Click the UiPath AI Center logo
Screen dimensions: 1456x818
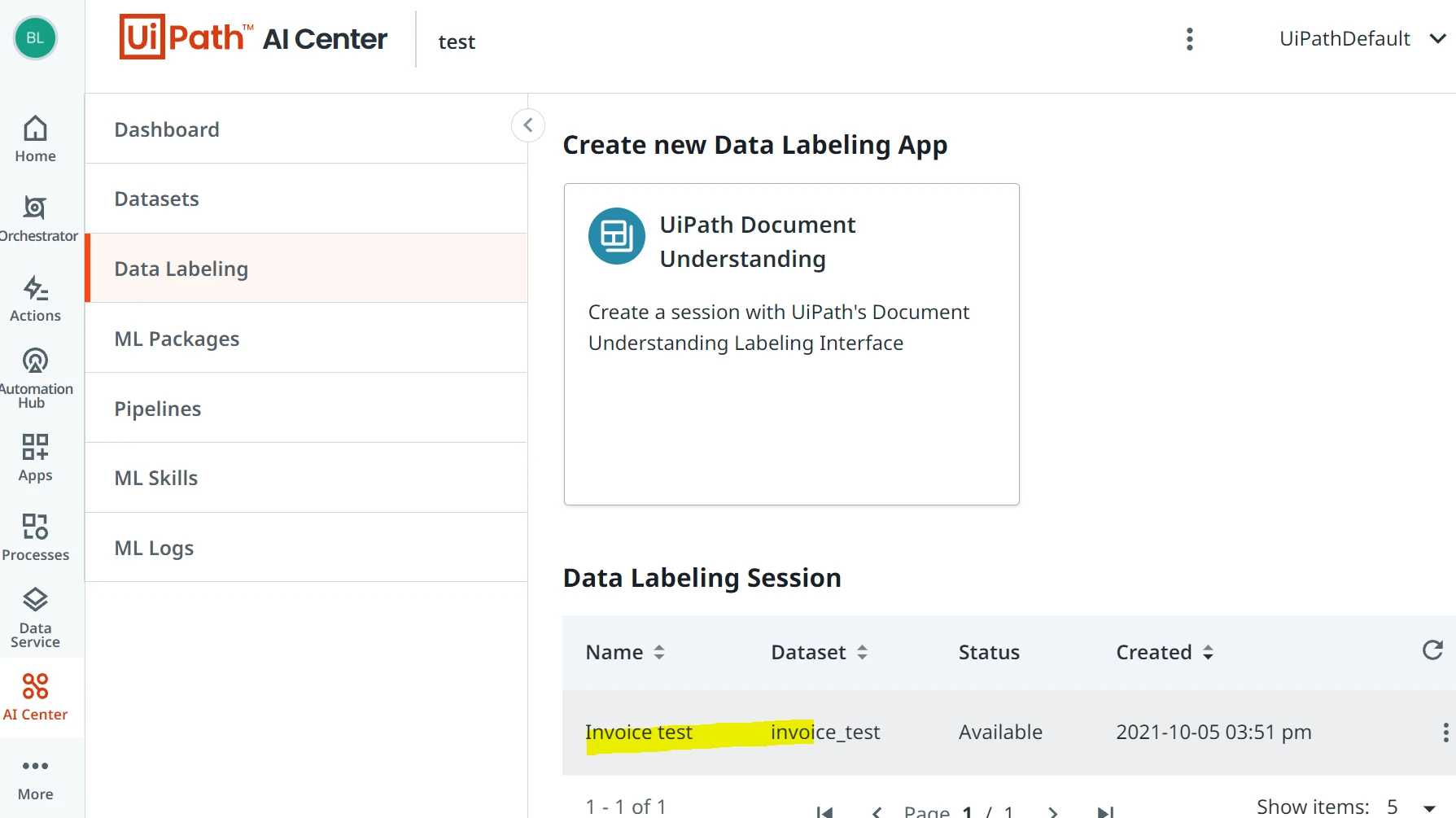(253, 37)
